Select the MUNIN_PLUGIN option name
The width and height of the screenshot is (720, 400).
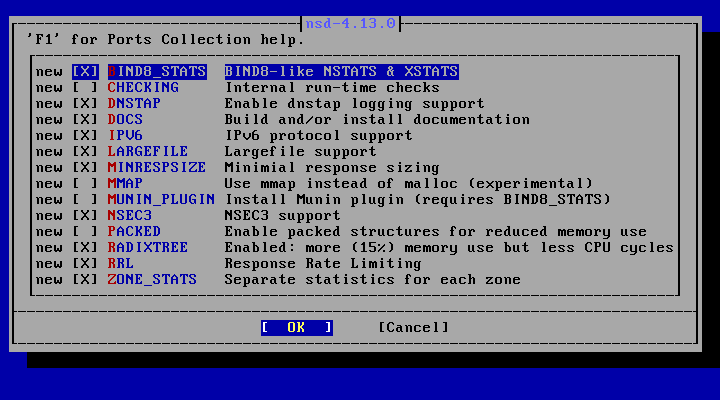click(x=161, y=200)
